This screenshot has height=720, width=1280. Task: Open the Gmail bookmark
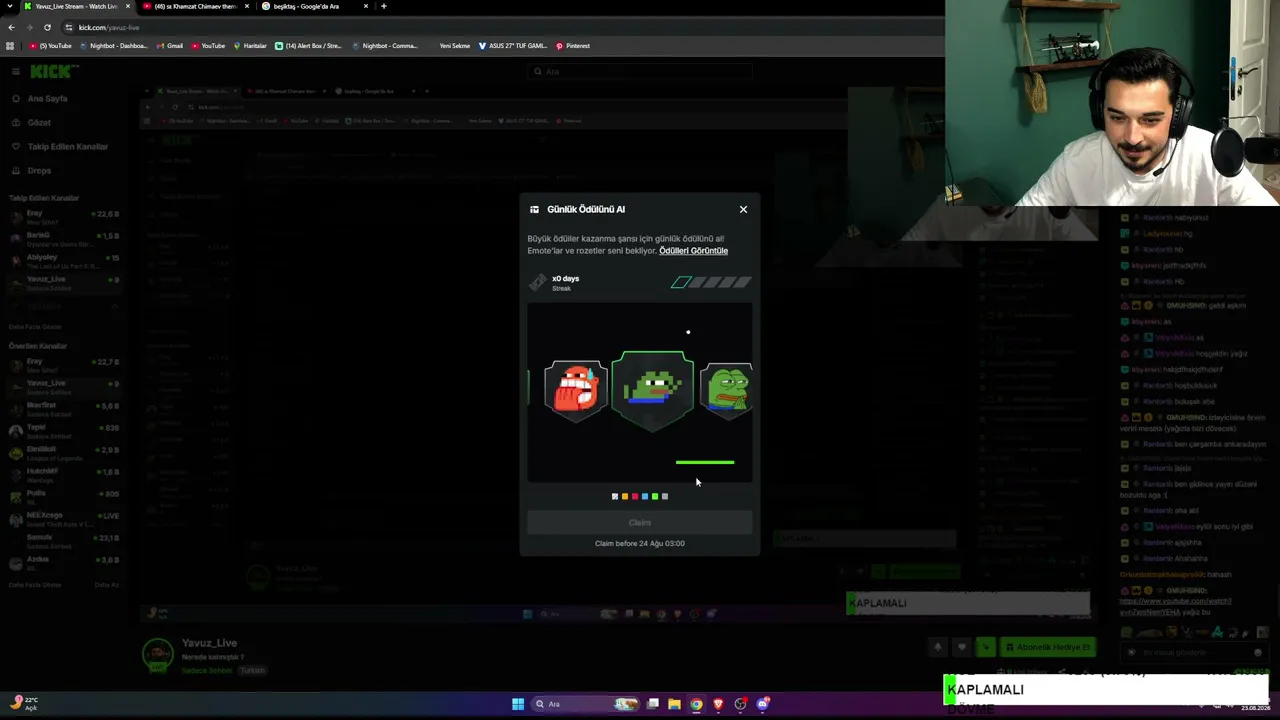(170, 46)
